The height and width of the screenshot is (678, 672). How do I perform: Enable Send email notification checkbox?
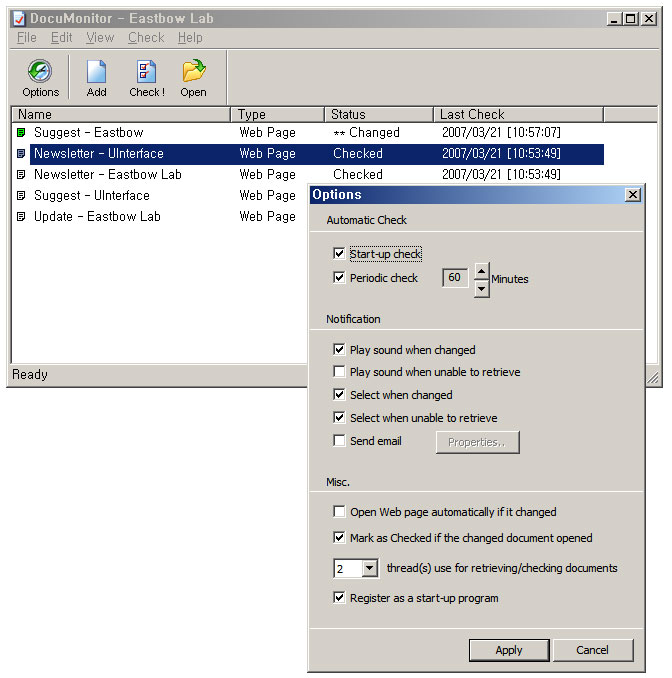tap(340, 441)
